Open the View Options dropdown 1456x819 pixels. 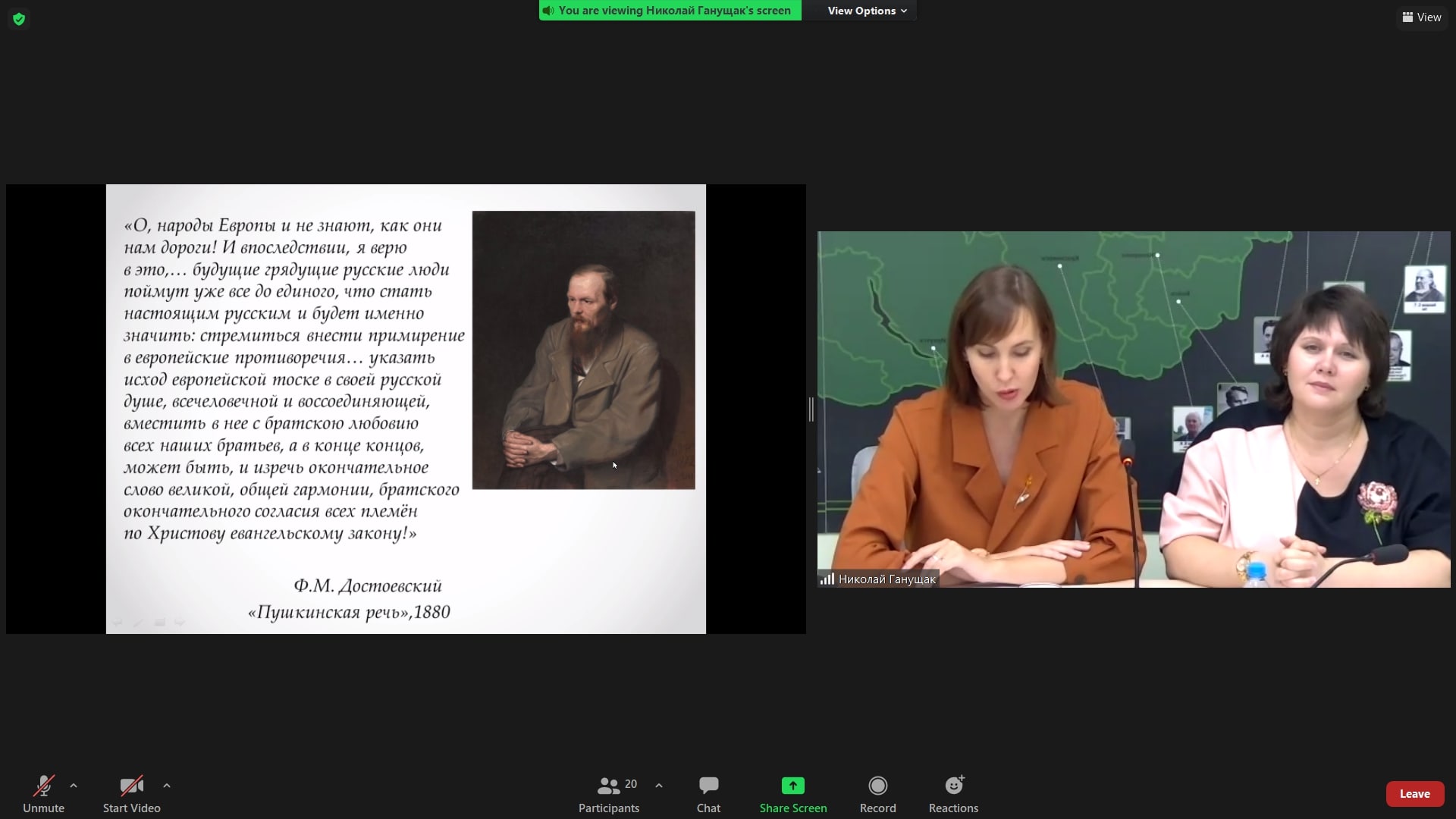[867, 11]
